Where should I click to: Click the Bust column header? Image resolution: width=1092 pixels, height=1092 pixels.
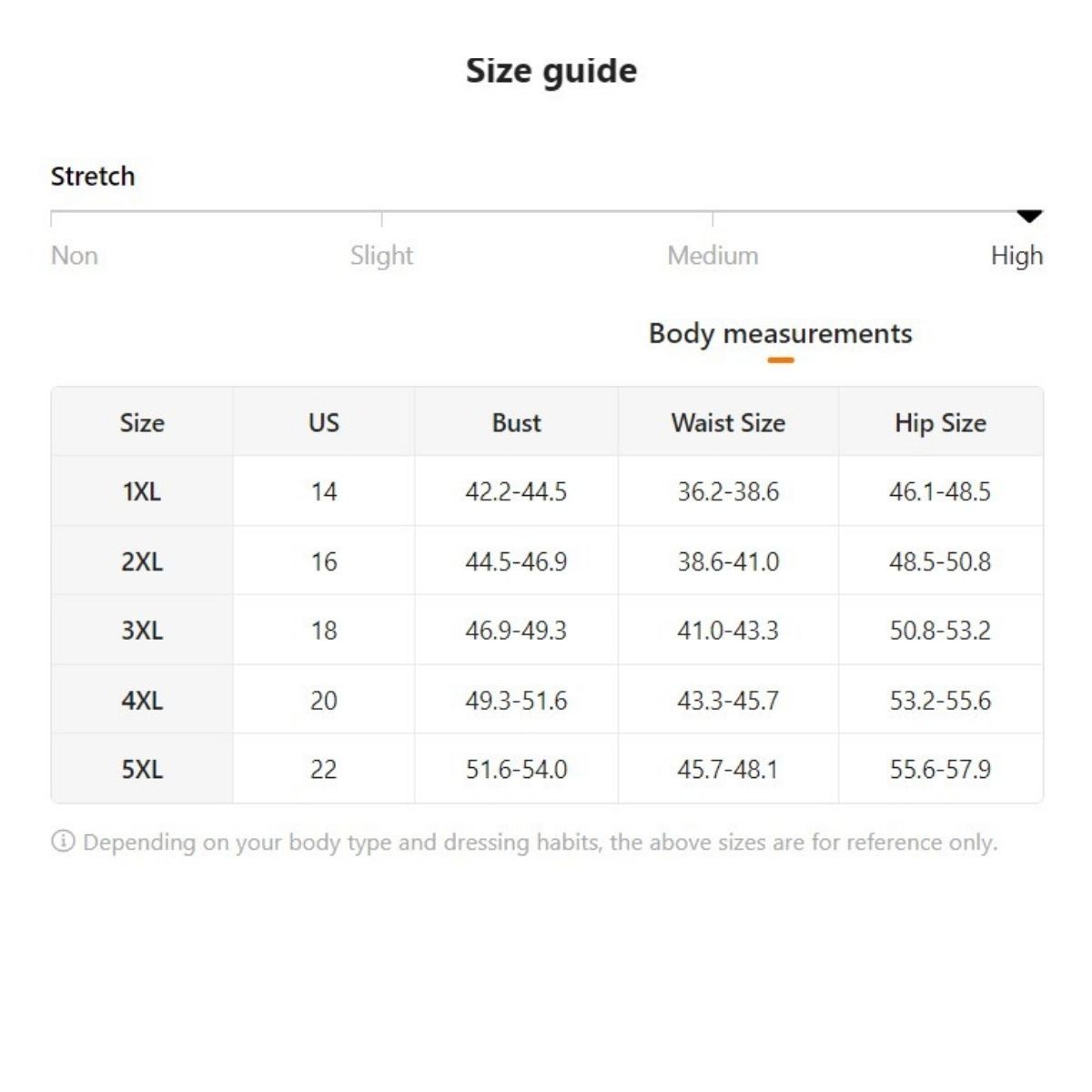coord(516,423)
